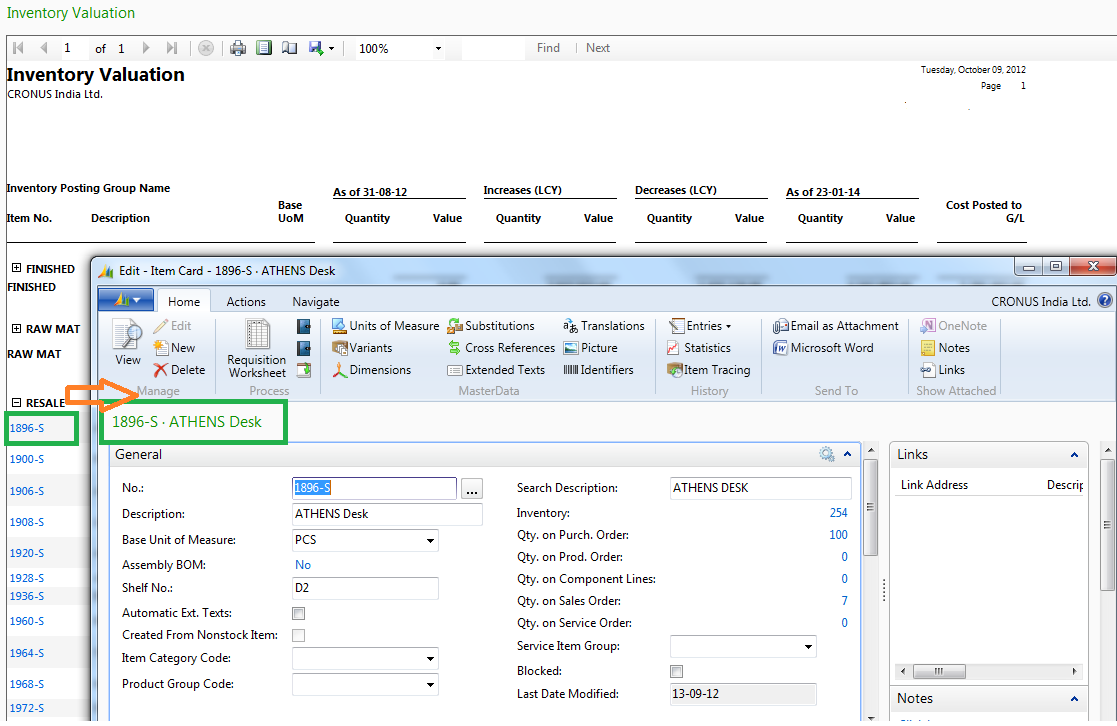The height and width of the screenshot is (726, 1117).
Task: Print the Inventory Valuation report
Action: pos(238,48)
